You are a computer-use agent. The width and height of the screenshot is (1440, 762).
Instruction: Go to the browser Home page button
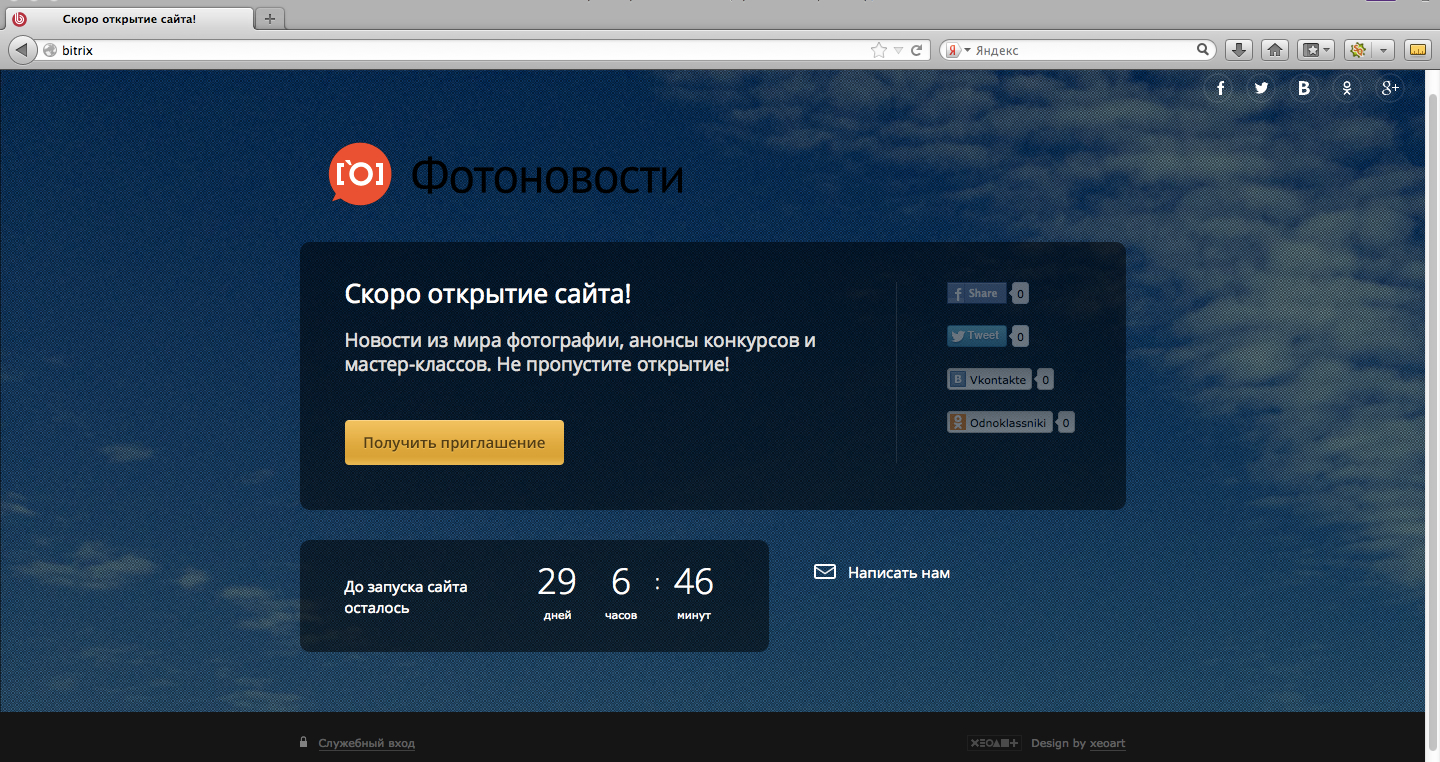pos(1274,50)
